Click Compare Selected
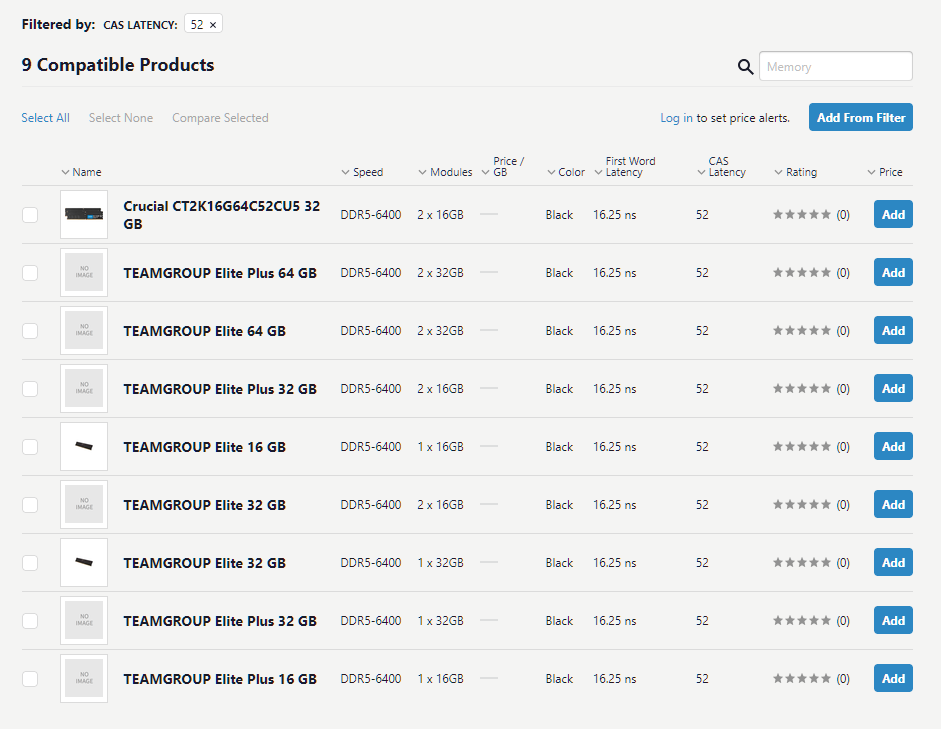This screenshot has width=941, height=729. 220,118
